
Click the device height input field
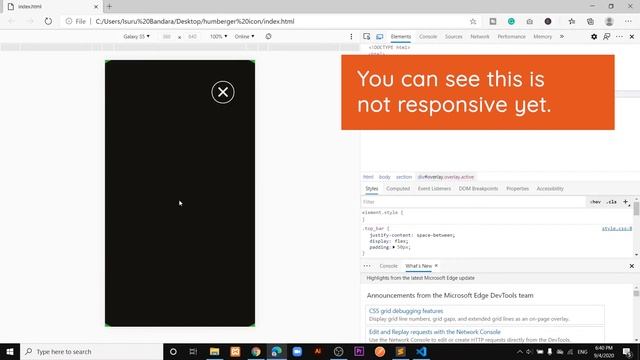click(x=192, y=36)
